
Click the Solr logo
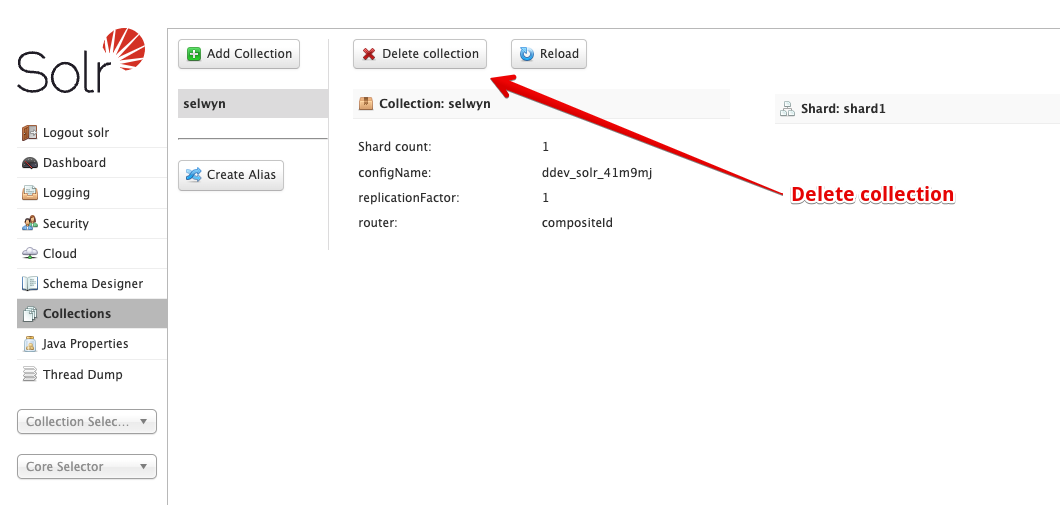coord(82,60)
